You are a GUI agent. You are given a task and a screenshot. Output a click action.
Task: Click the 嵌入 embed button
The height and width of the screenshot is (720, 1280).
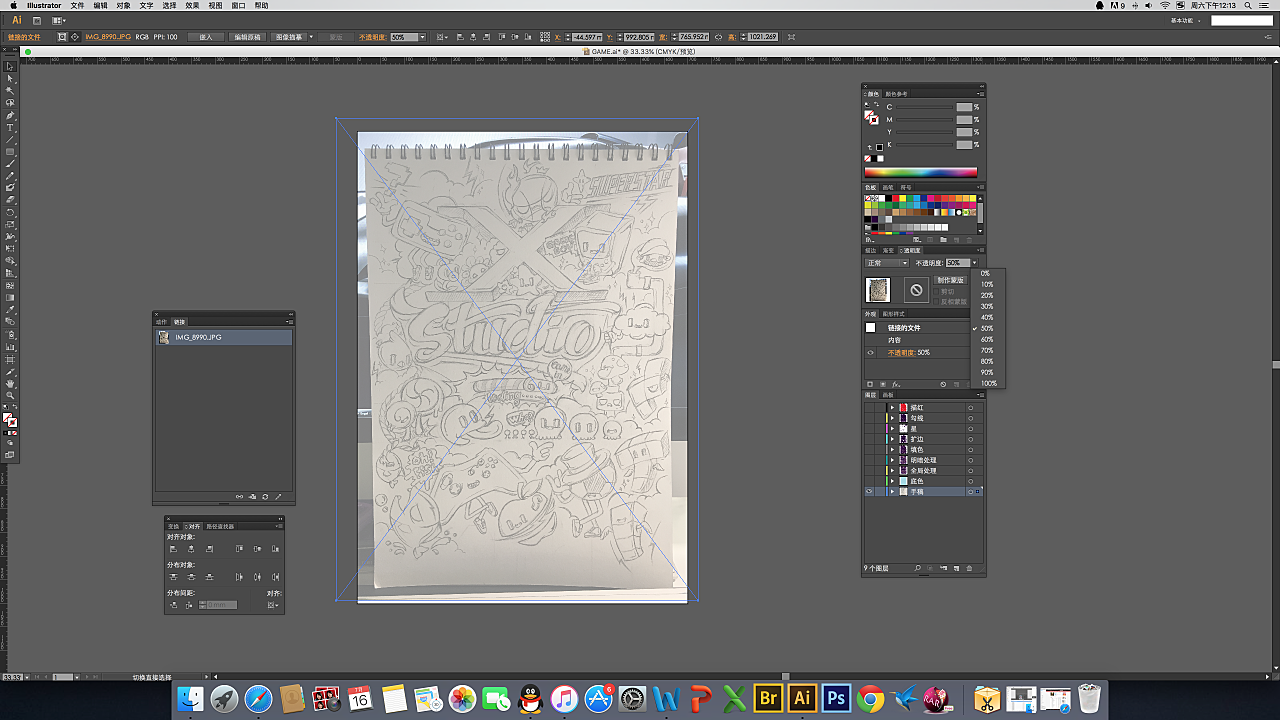tap(207, 37)
